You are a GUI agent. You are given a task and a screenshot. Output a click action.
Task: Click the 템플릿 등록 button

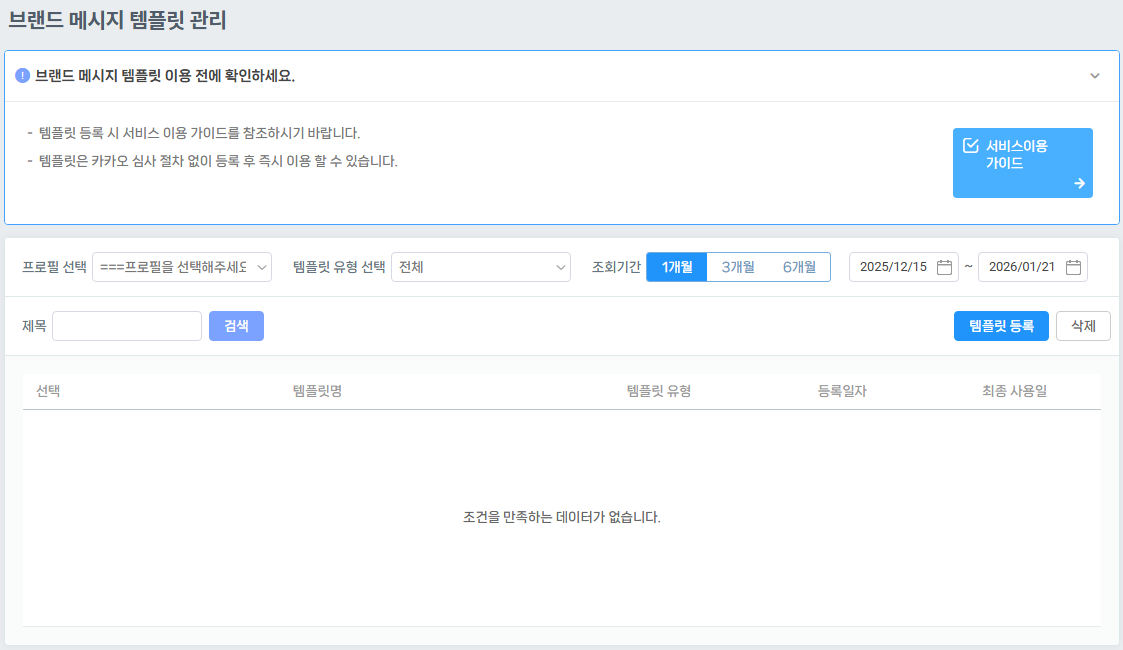tap(1001, 326)
